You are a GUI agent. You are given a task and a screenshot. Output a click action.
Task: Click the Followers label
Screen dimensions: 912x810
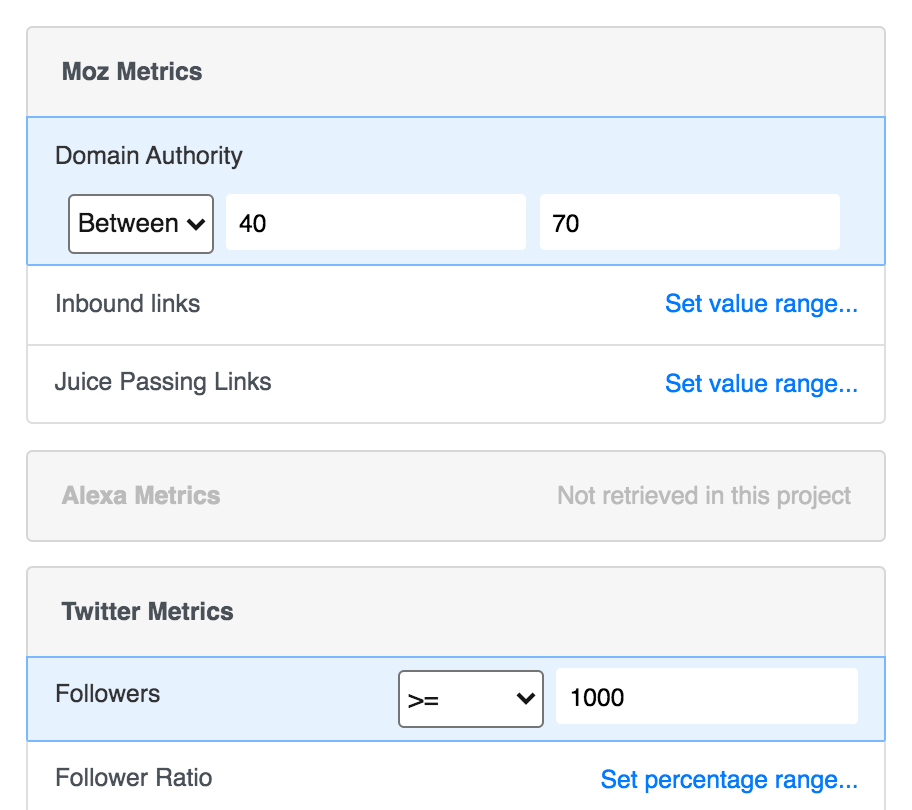(x=108, y=694)
